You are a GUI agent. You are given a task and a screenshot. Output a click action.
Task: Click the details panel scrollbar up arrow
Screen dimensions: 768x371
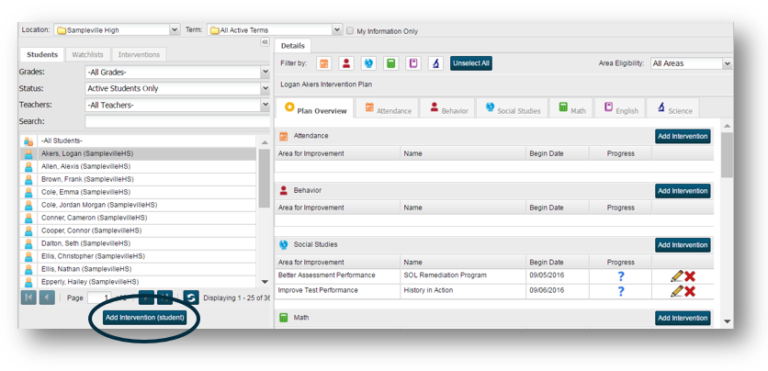tap(727, 126)
